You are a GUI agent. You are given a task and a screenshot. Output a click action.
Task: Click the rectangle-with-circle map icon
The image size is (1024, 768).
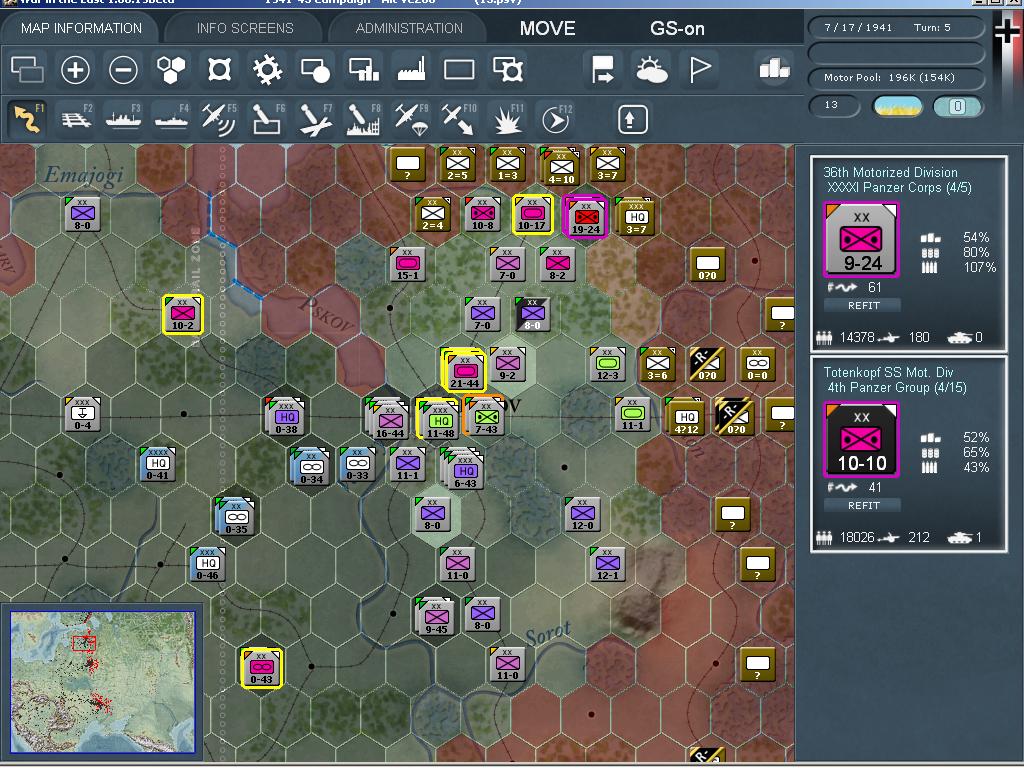(x=315, y=69)
